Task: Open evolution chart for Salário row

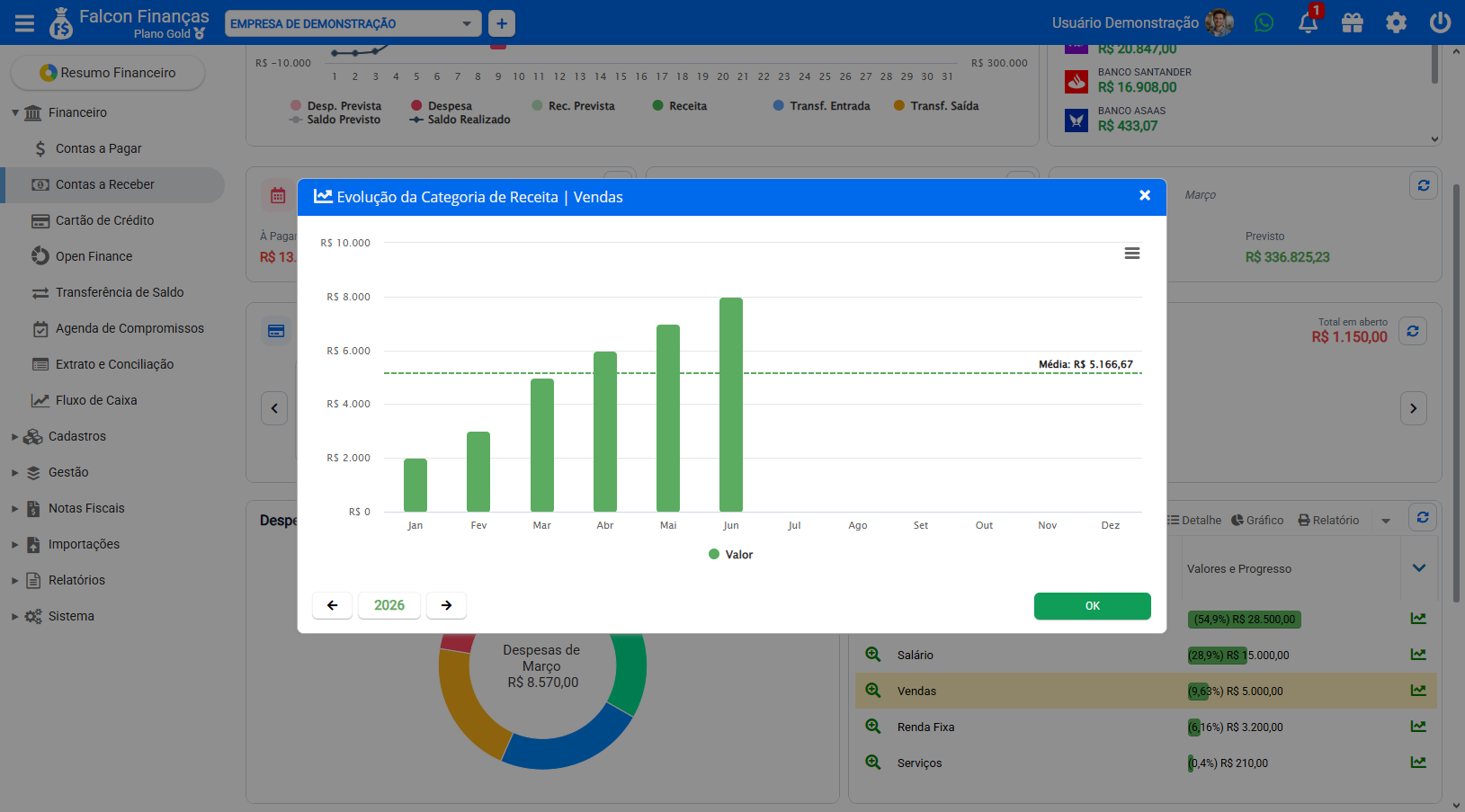Action: point(1418,655)
